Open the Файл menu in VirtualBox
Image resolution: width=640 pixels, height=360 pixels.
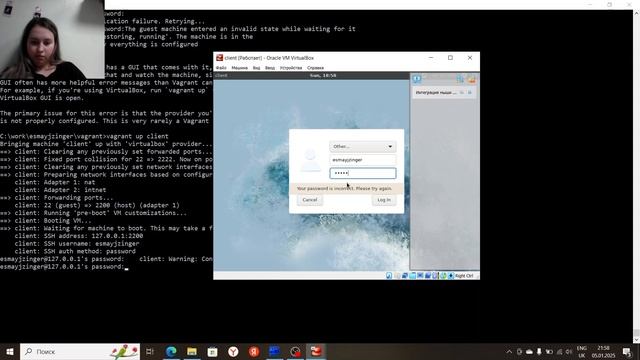pyautogui.click(x=221, y=68)
